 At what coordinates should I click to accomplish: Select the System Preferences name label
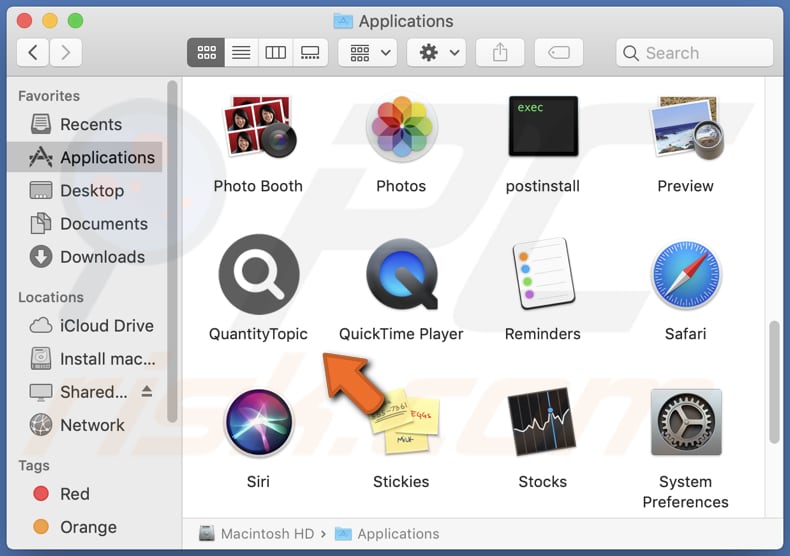pos(686,492)
